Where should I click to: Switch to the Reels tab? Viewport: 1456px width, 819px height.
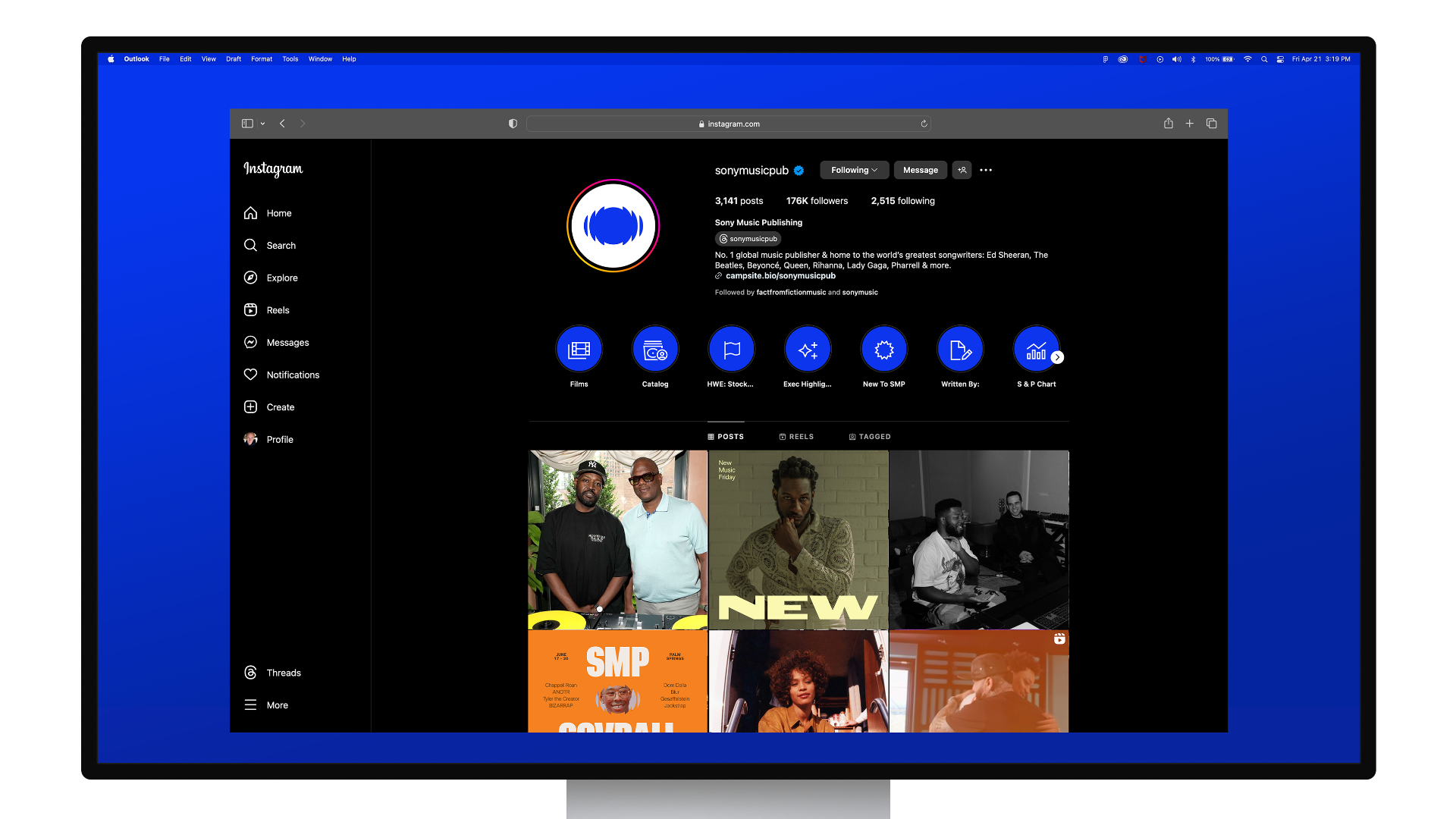tap(796, 437)
